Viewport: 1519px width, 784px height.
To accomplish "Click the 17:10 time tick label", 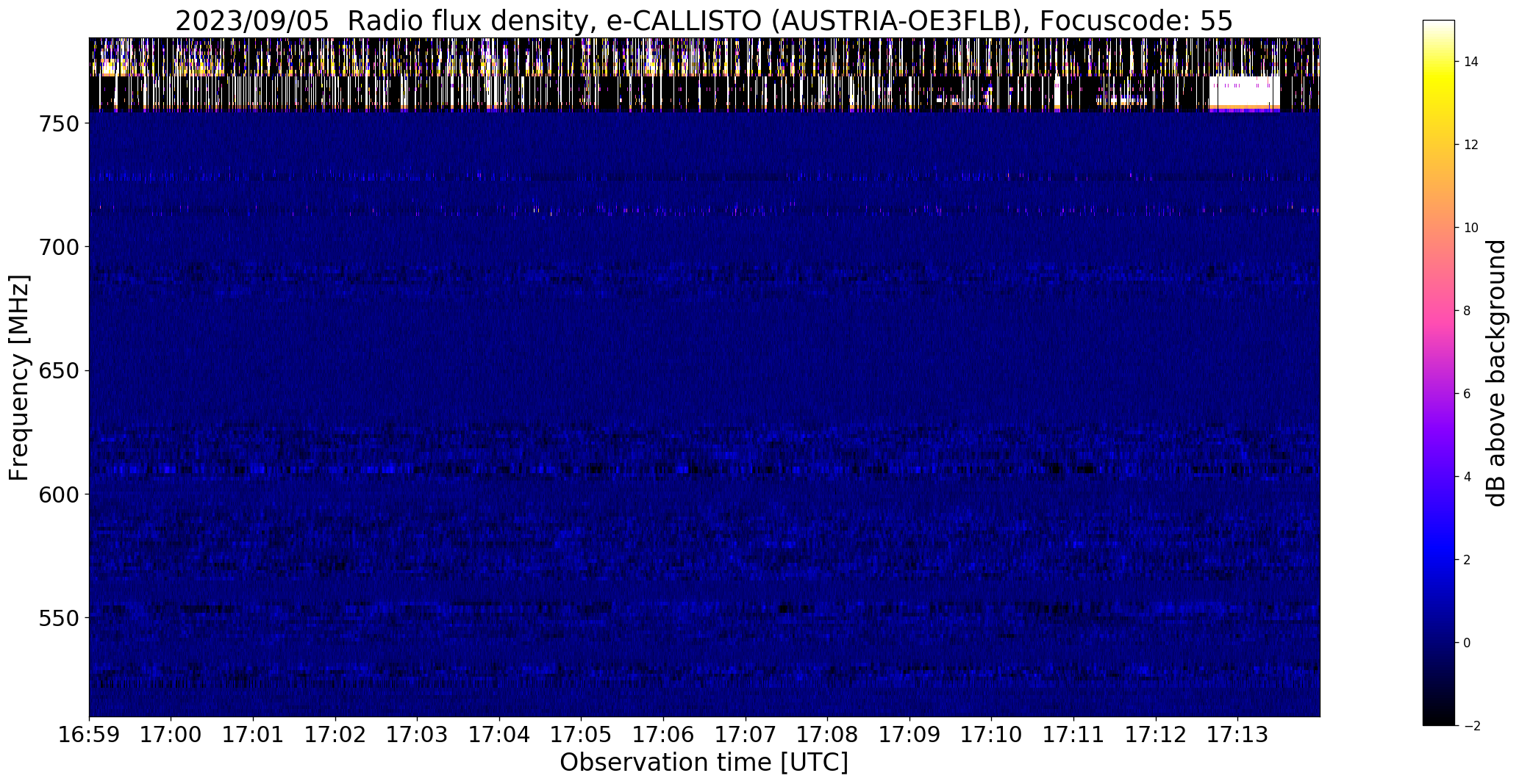I will pos(992,735).
